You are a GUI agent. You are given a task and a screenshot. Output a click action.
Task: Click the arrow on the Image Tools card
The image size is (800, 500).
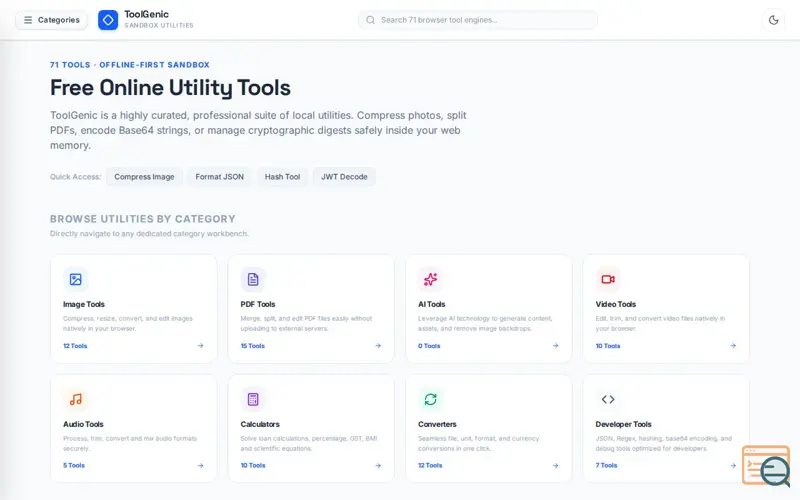click(x=201, y=345)
